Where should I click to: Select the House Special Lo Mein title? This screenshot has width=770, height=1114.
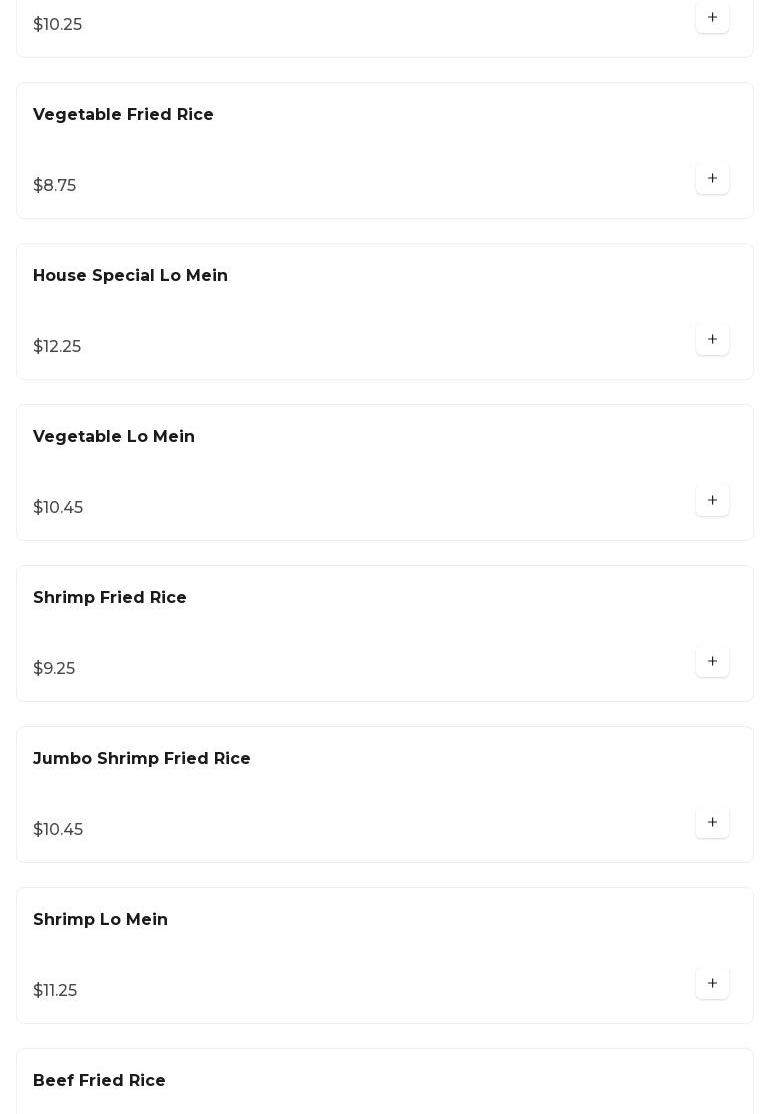[130, 276]
